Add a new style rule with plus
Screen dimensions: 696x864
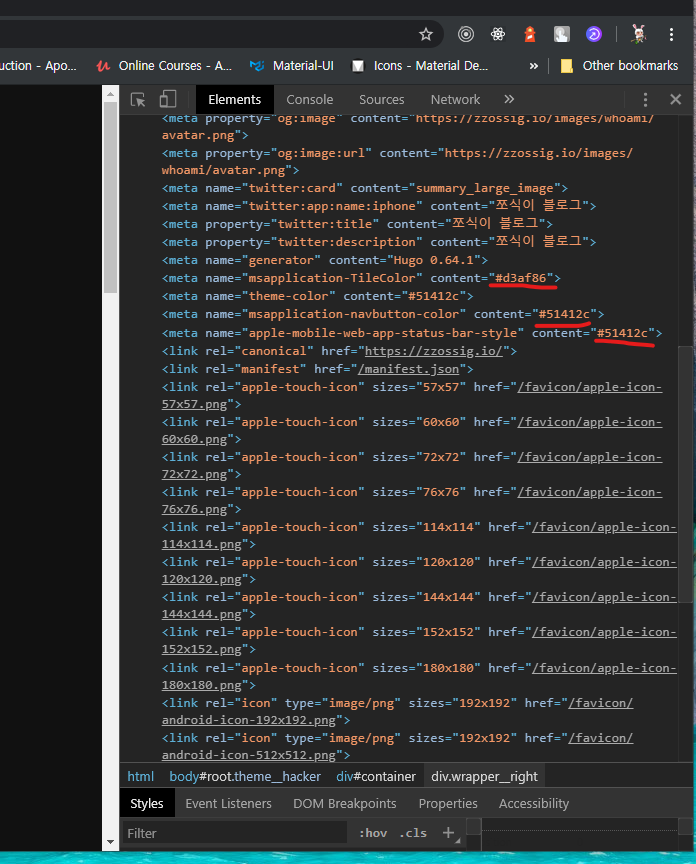449,833
